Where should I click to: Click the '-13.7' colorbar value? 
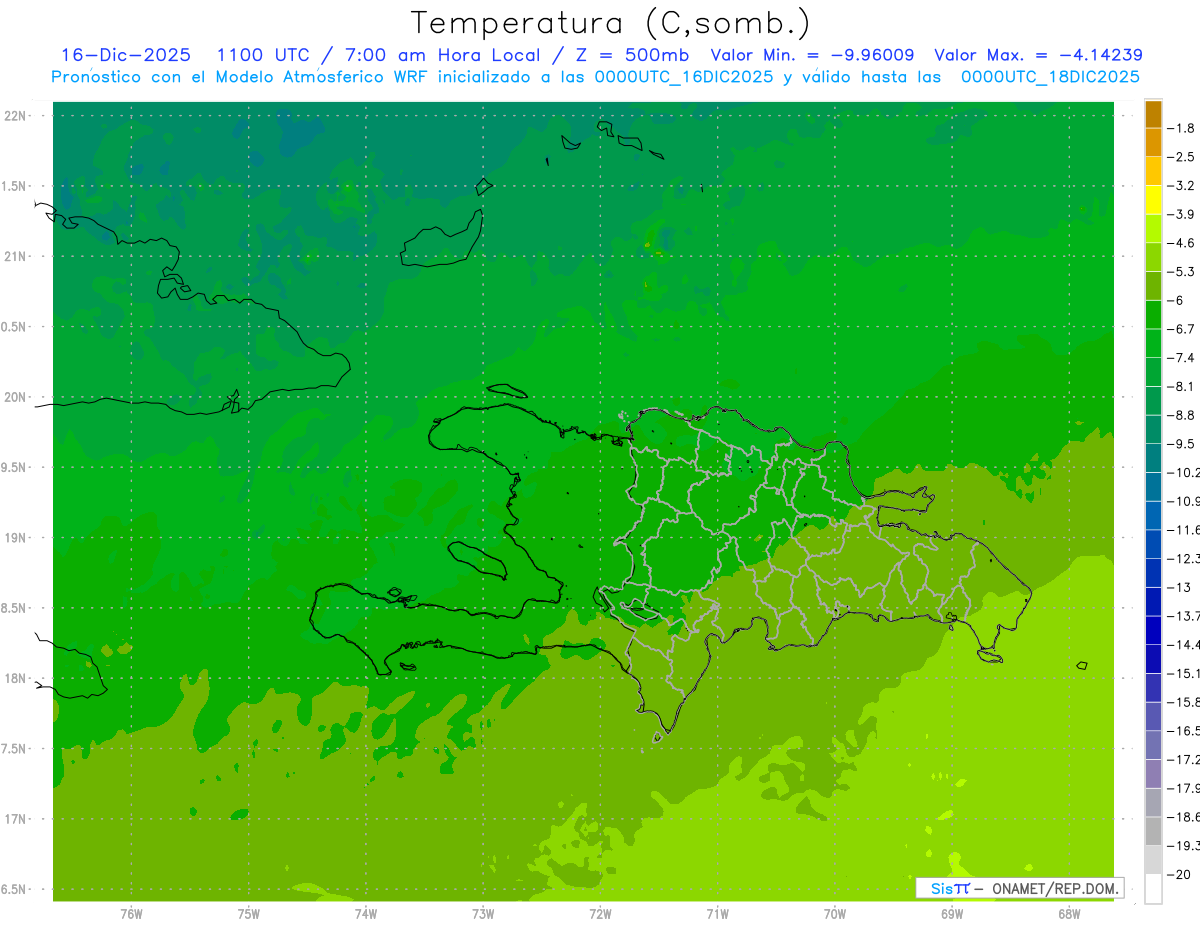pyautogui.click(x=1183, y=616)
